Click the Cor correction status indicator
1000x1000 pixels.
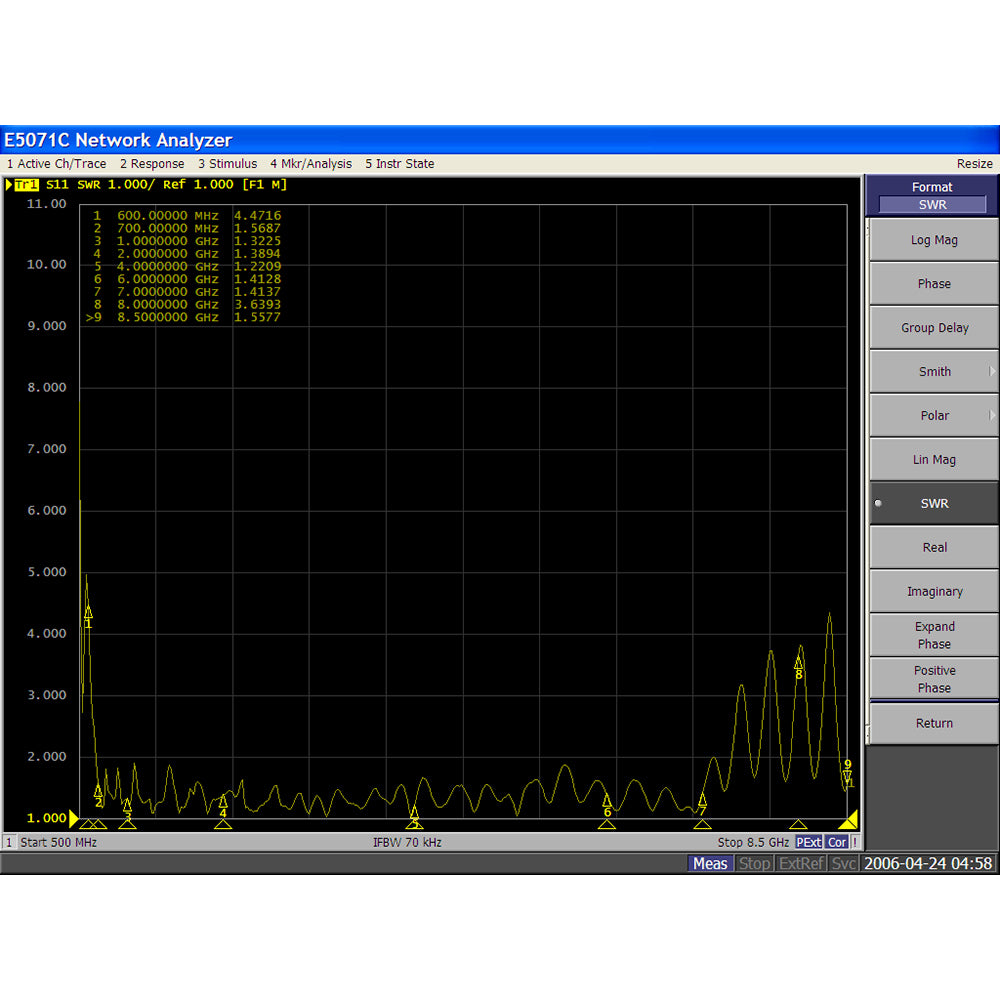tap(837, 843)
